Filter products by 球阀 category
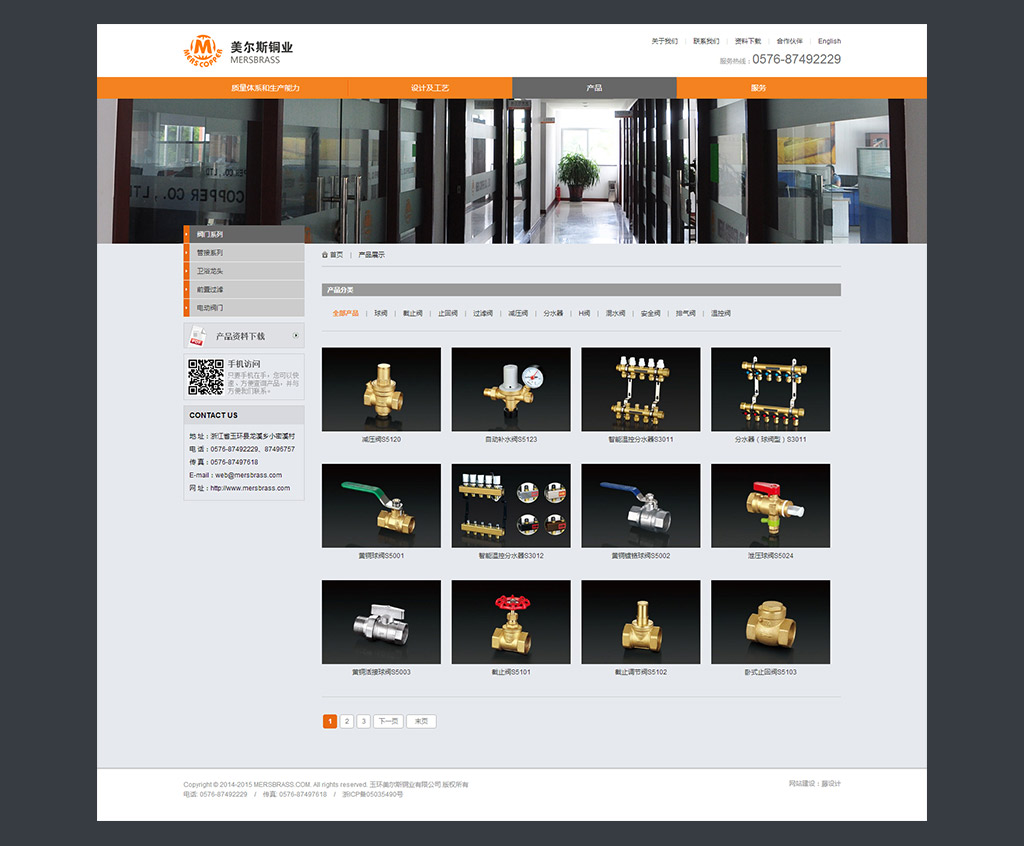 (381, 313)
